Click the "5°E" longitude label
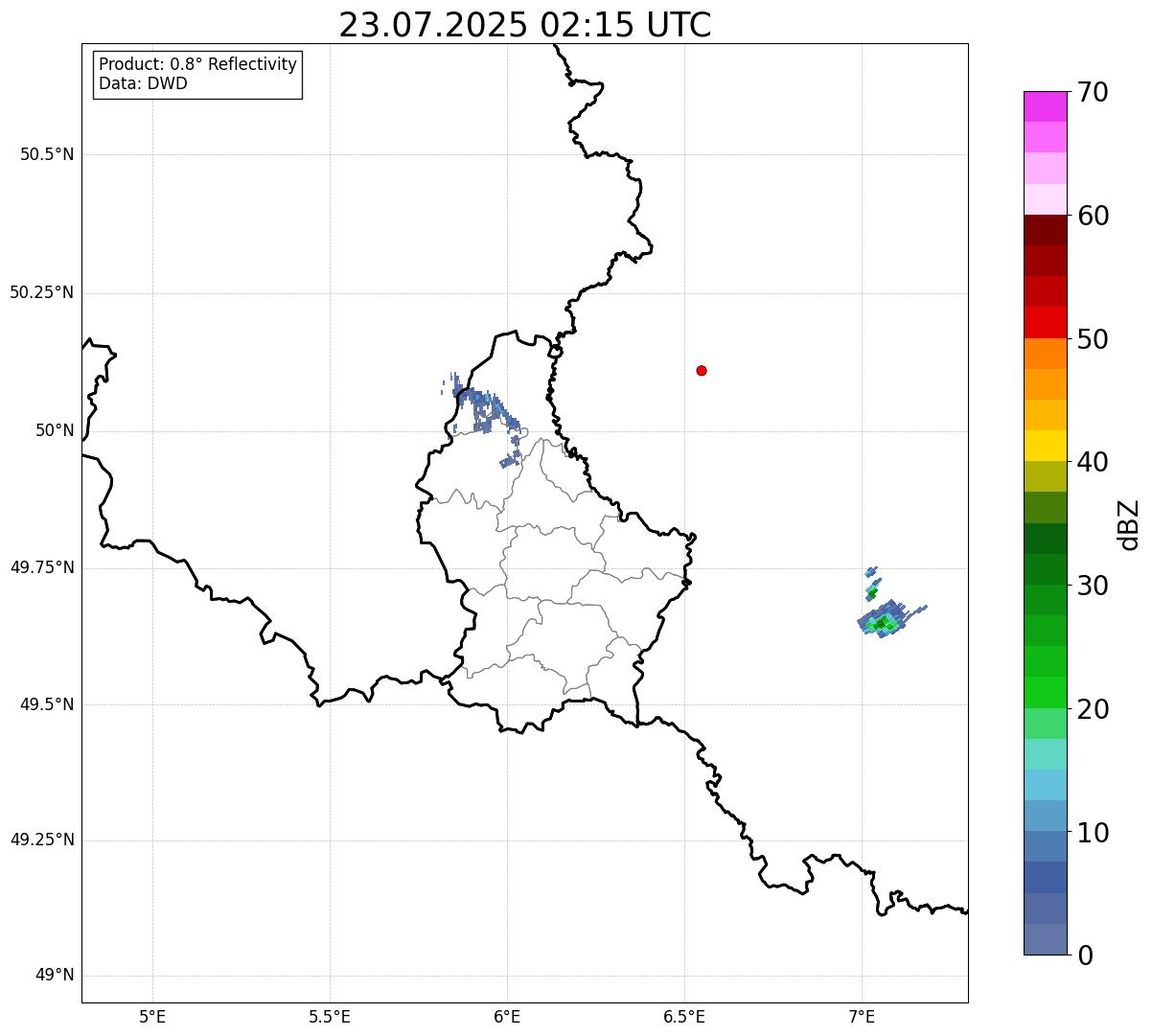Image resolution: width=1152 pixels, height=1036 pixels. point(152,1016)
